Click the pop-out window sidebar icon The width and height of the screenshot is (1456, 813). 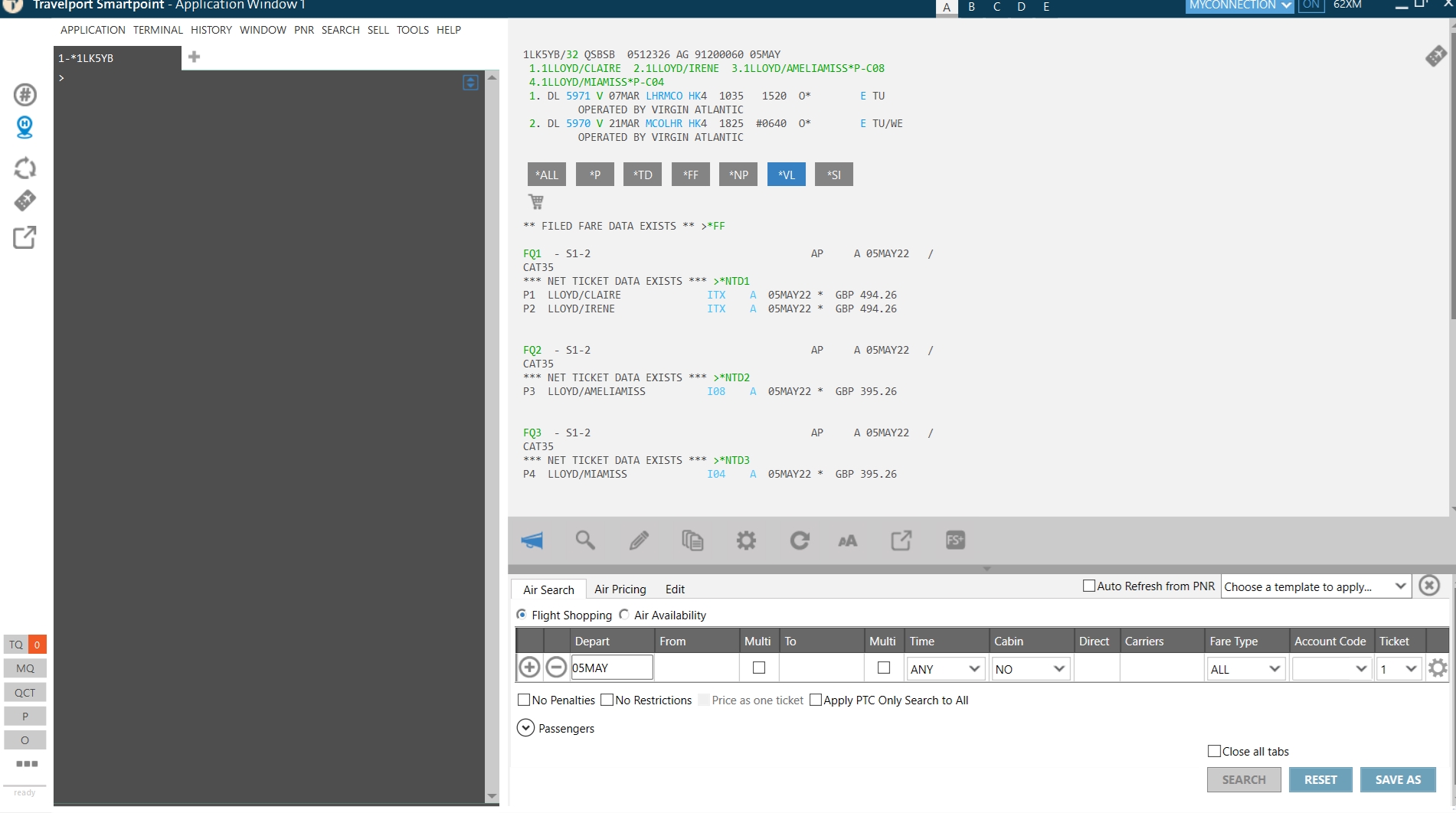pyautogui.click(x=25, y=237)
